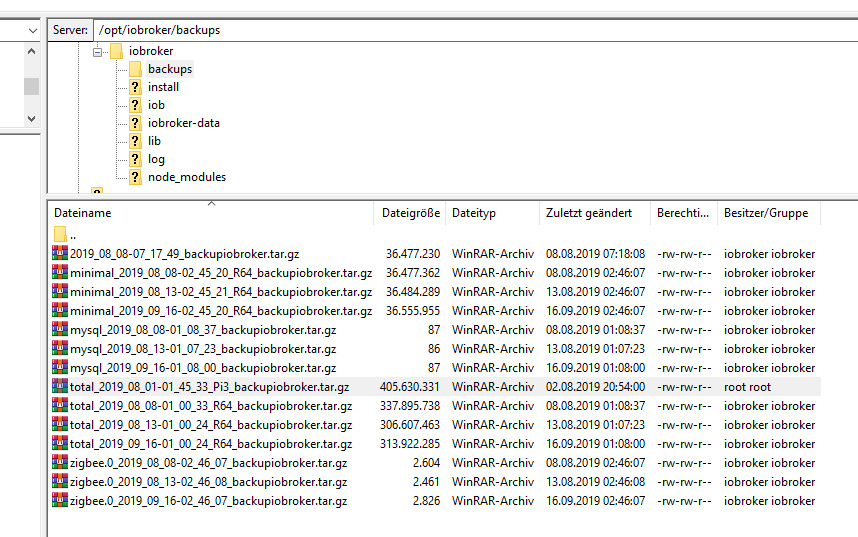Image resolution: width=858 pixels, height=537 pixels.
Task: Click file size value 337.895.738
Action: pyautogui.click(x=410, y=406)
